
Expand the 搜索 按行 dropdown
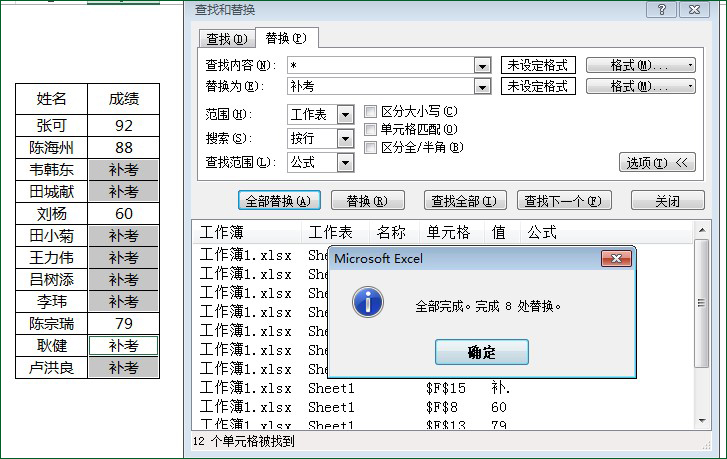click(x=345, y=139)
